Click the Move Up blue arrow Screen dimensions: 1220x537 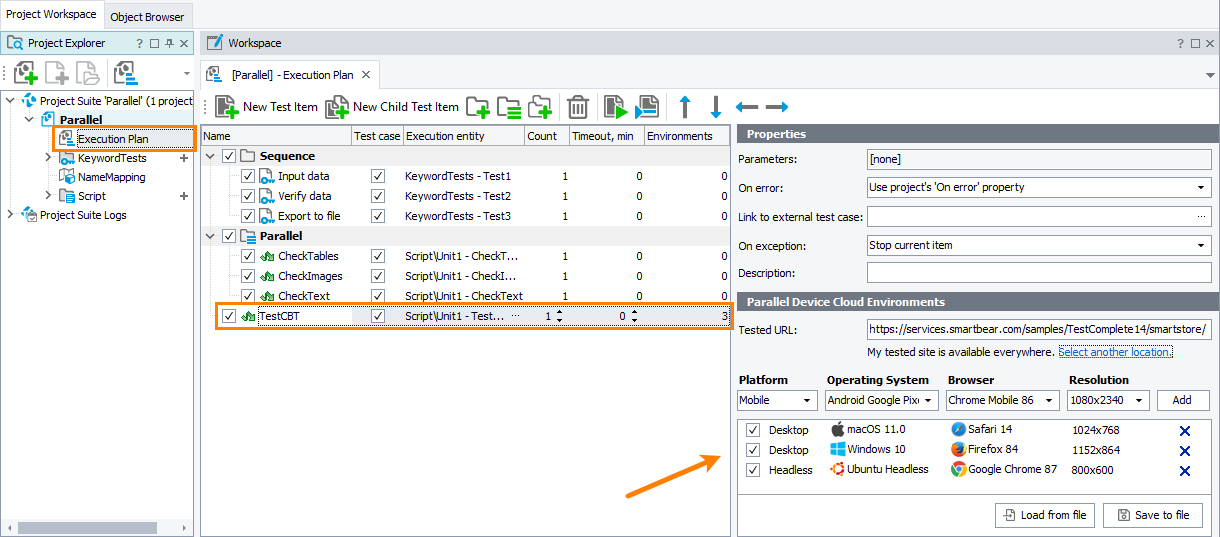(x=685, y=107)
